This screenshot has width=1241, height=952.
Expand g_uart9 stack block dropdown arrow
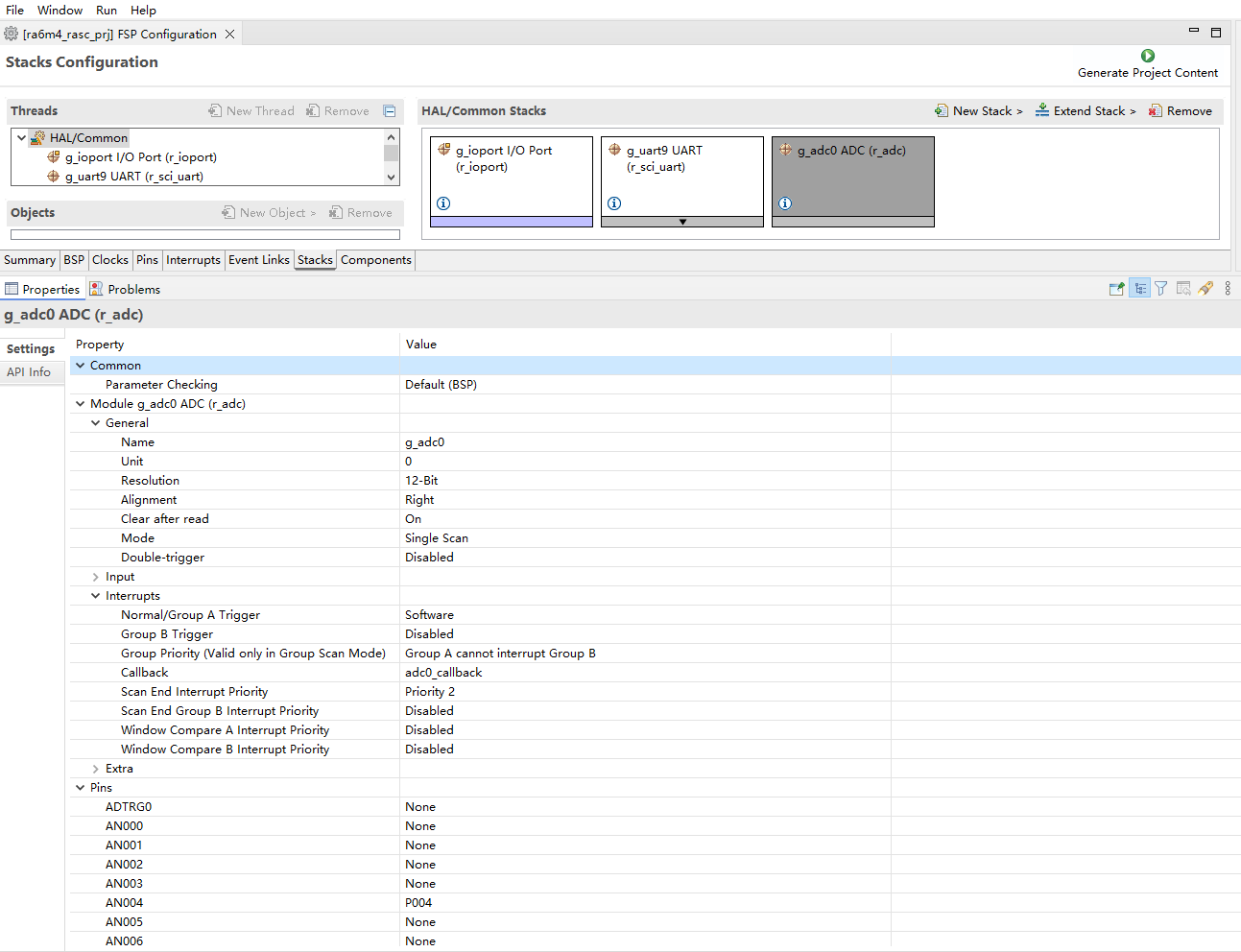click(x=682, y=222)
